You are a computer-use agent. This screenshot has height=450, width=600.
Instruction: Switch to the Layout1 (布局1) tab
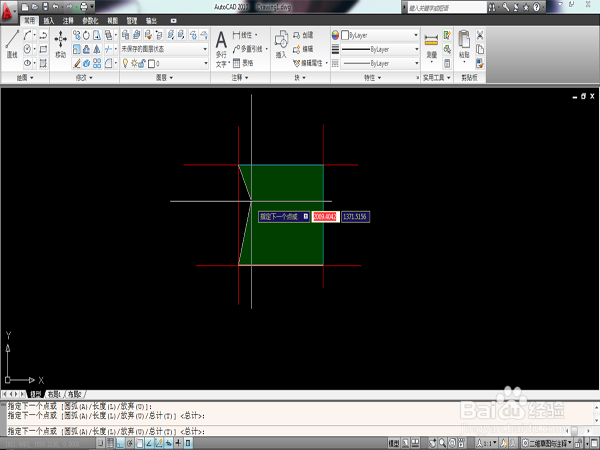tap(54, 394)
